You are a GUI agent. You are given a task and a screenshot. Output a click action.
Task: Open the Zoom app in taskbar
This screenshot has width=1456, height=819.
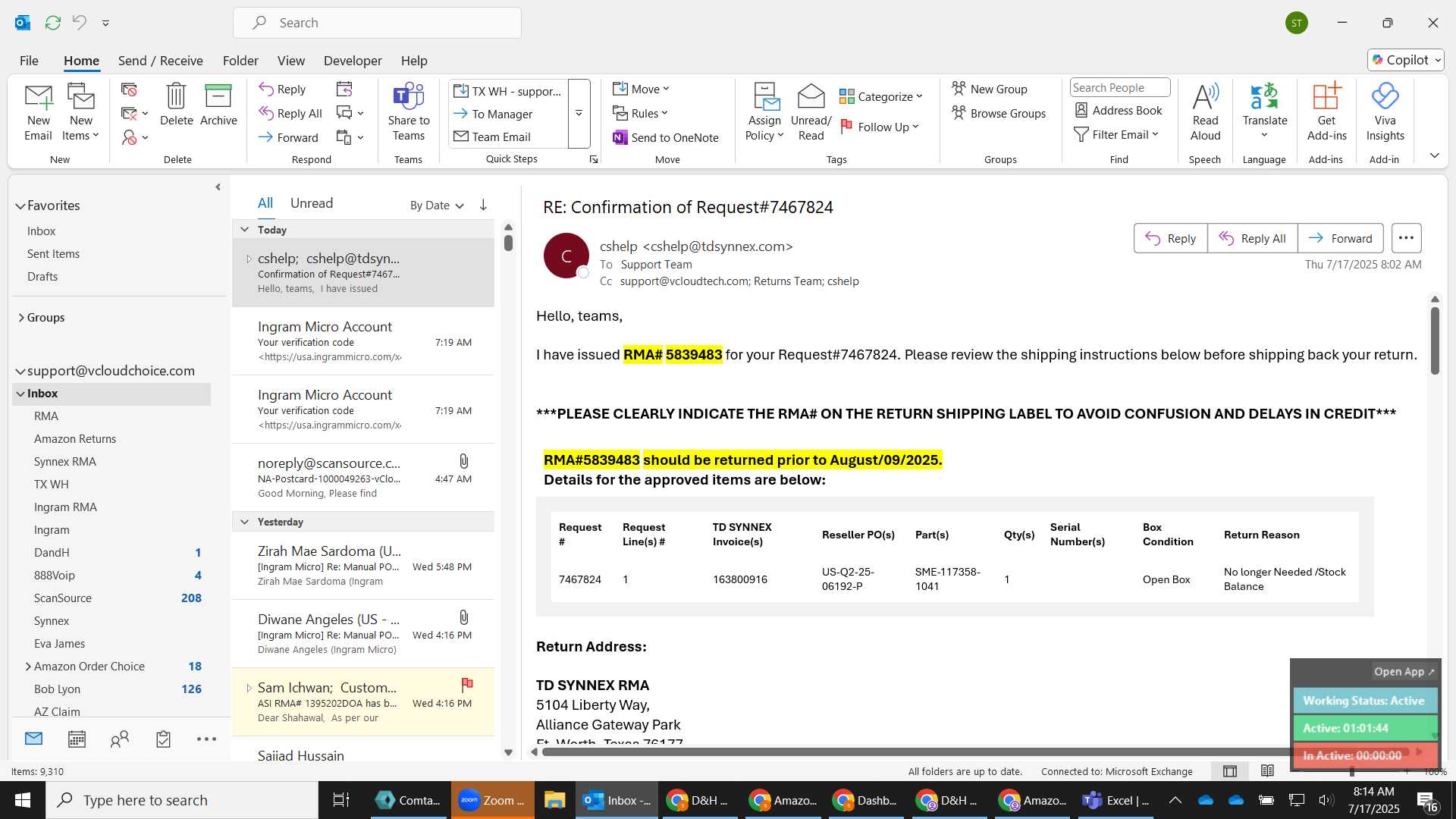point(492,800)
